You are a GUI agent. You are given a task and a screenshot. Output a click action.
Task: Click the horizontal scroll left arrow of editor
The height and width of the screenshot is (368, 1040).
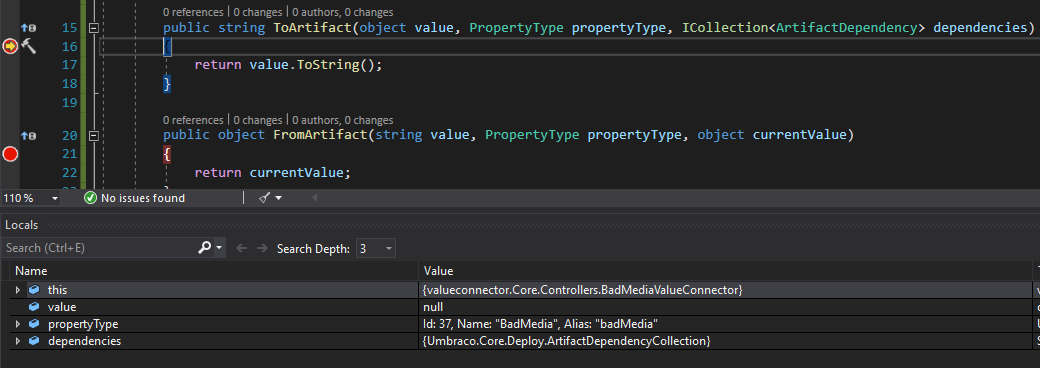[x=314, y=198]
